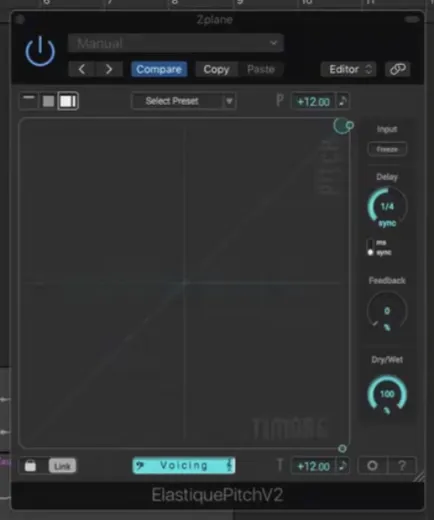Open the Select Preset dropdown
Image resolution: width=434 pixels, height=520 pixels.
(x=184, y=101)
